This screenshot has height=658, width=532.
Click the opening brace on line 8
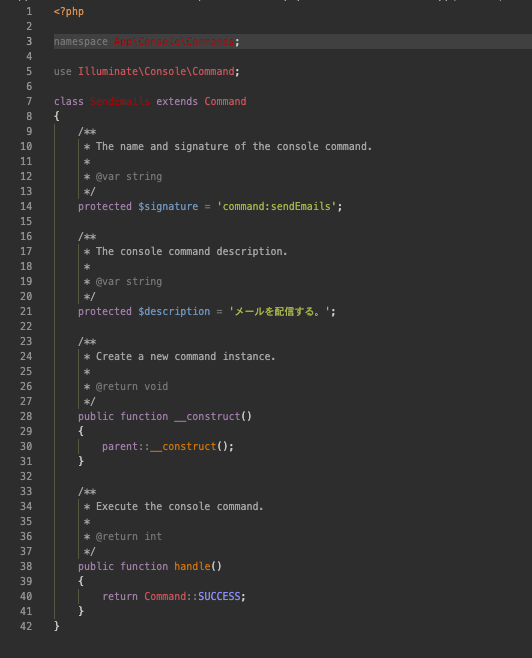click(57, 116)
